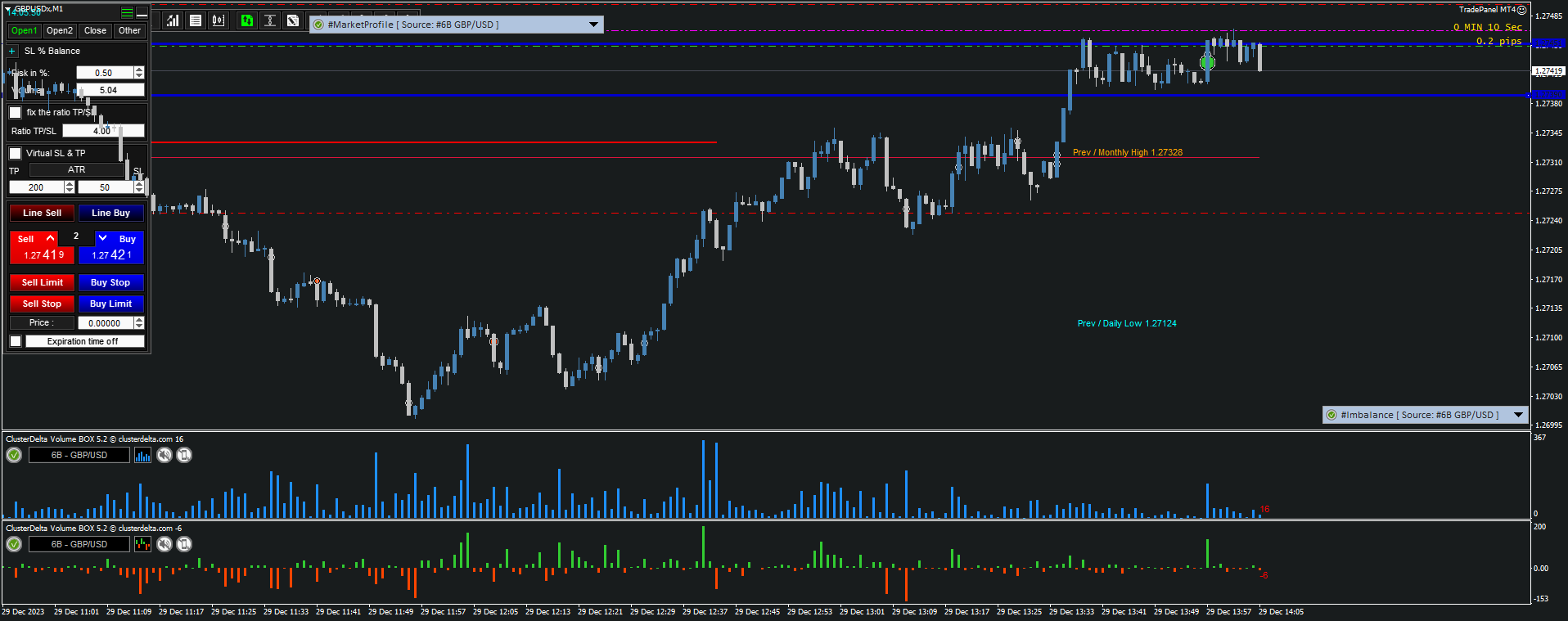The width and height of the screenshot is (1568, 621).
Task: Click the '0 MIN 10 Sec' timer text
Action: click(x=1488, y=27)
